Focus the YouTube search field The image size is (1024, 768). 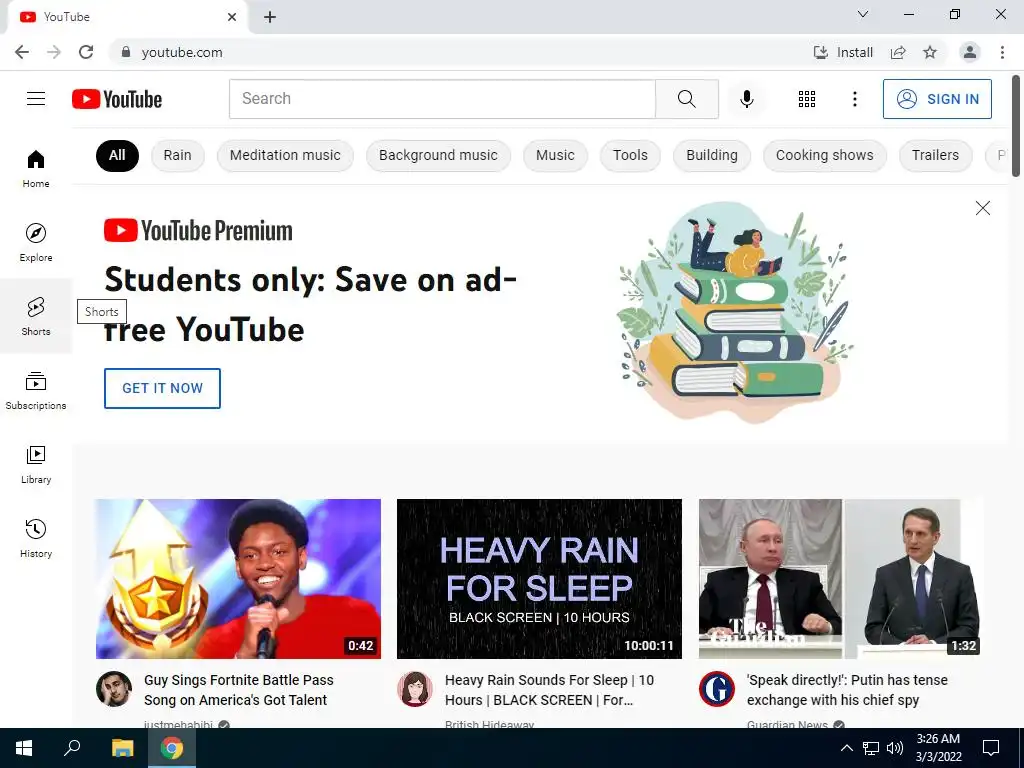coord(442,99)
